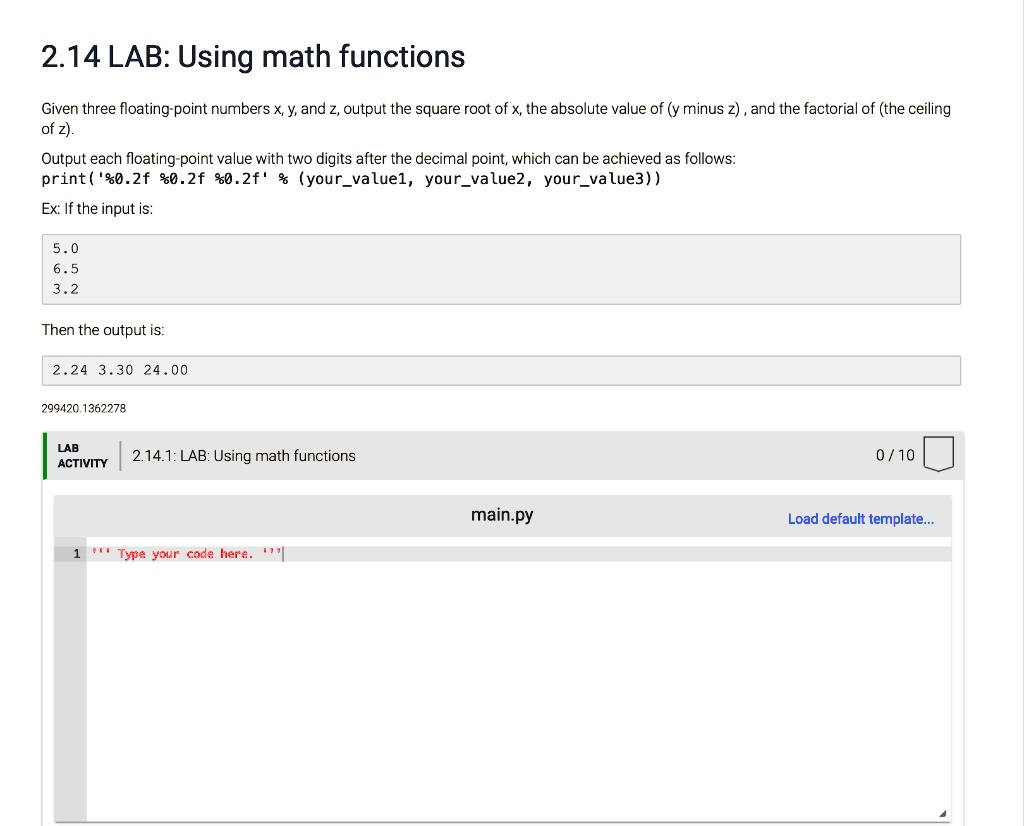Click inside the code editor on line 1

pos(400,553)
